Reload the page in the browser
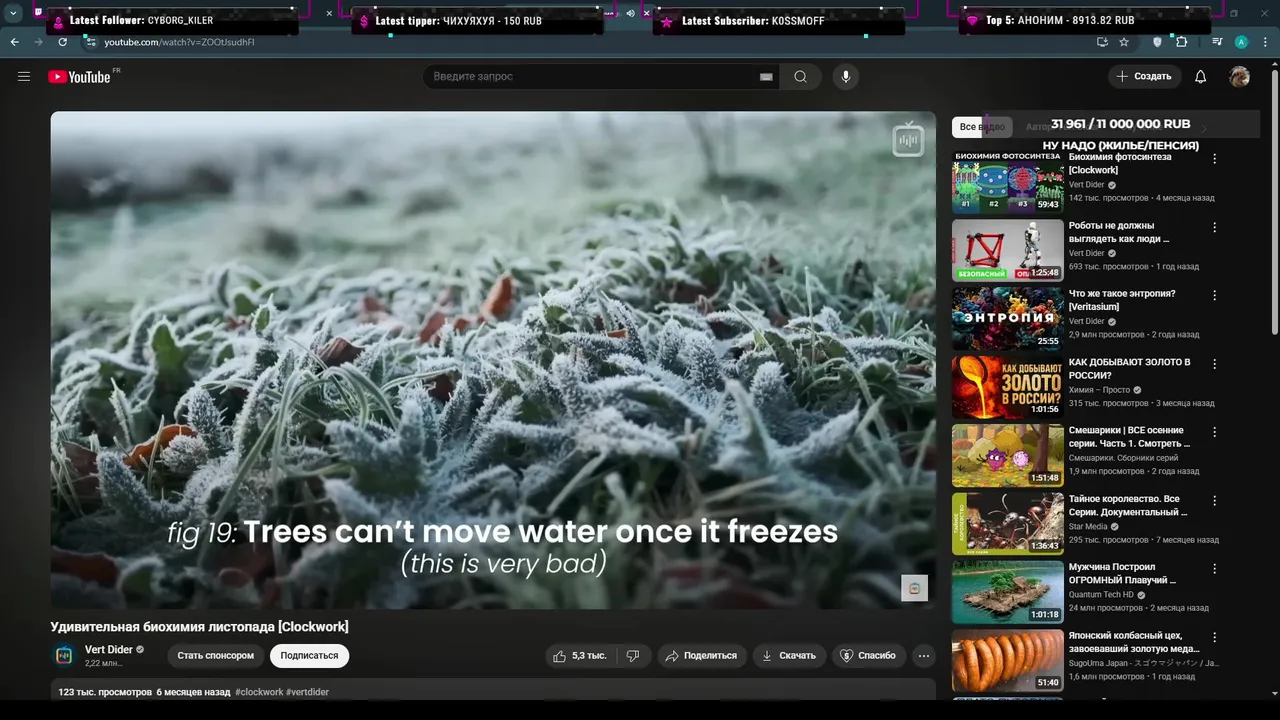The image size is (1280, 720). tap(62, 42)
